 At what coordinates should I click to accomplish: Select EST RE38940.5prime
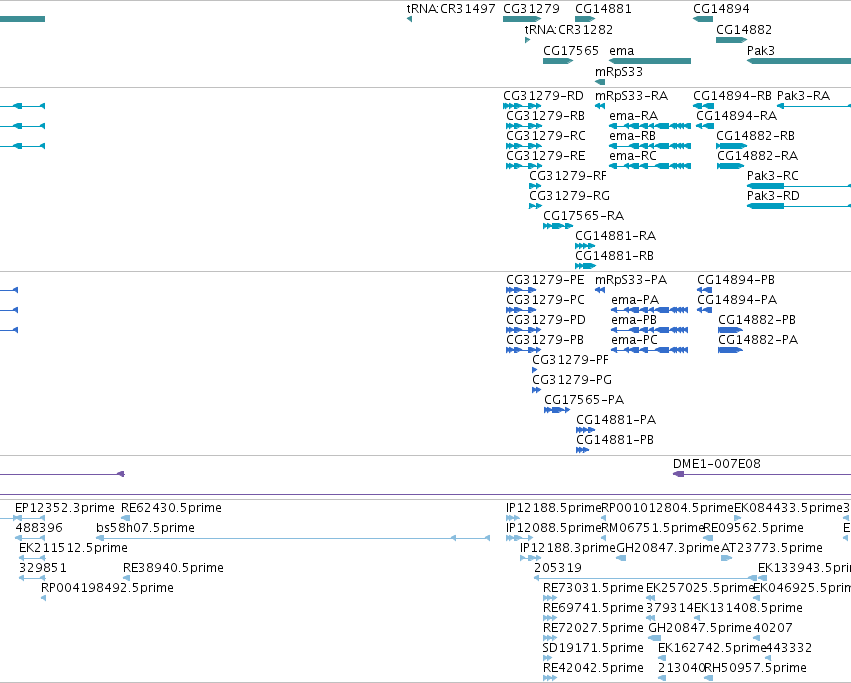coord(126,578)
